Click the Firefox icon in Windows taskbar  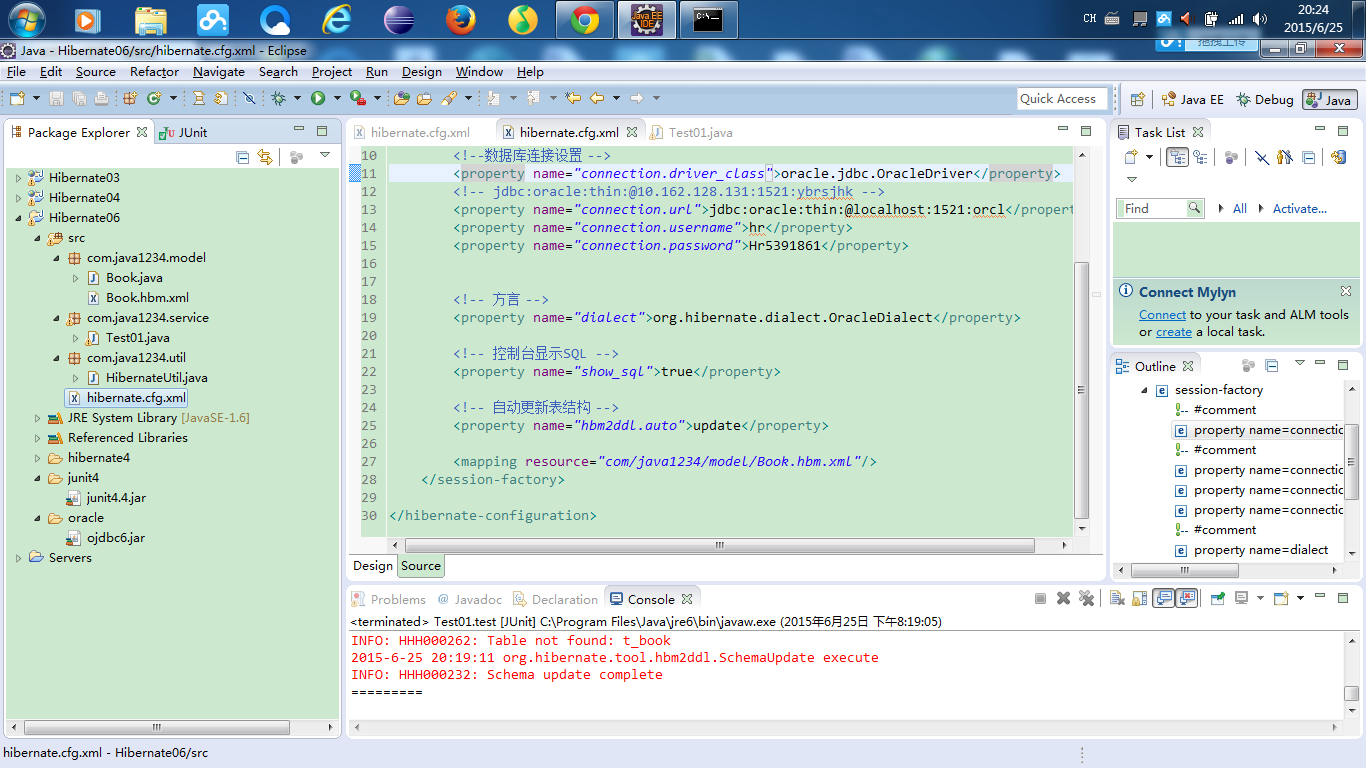[461, 19]
